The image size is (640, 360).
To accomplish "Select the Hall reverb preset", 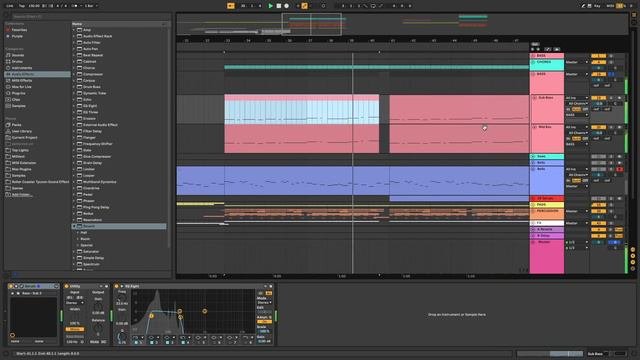I will coord(84,233).
